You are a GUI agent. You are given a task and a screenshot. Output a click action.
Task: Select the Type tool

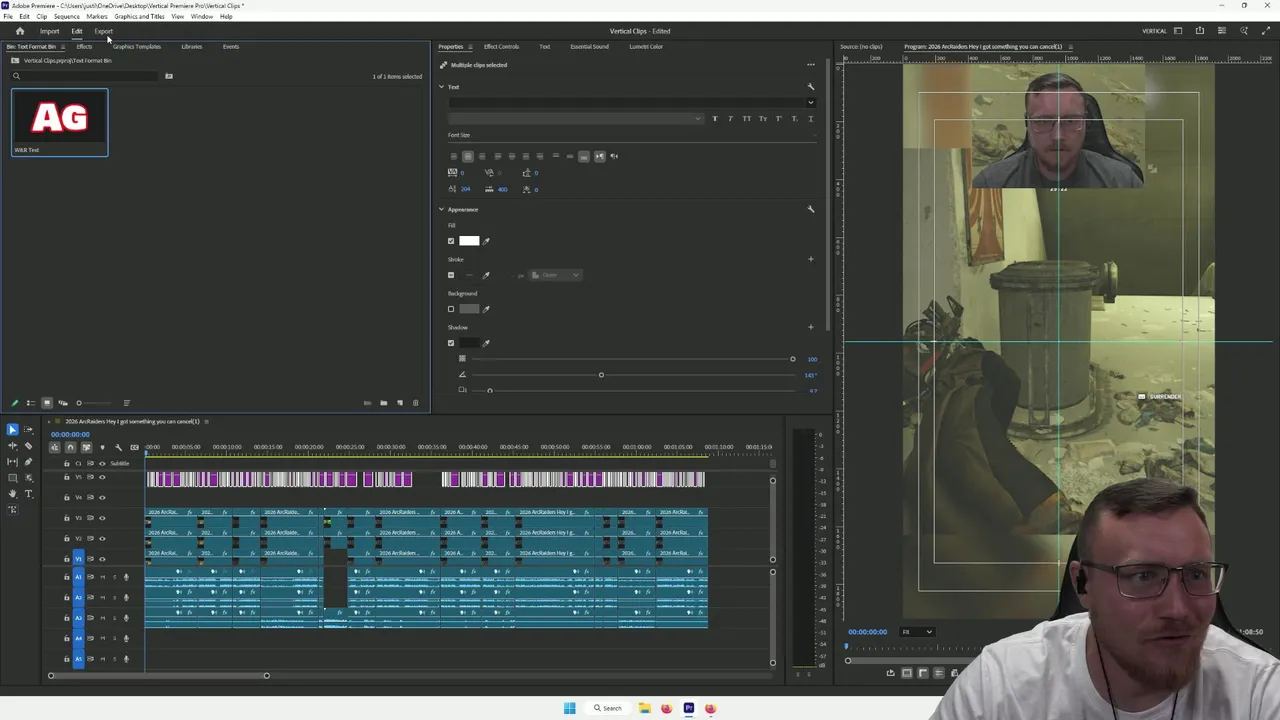pyautogui.click(x=28, y=494)
